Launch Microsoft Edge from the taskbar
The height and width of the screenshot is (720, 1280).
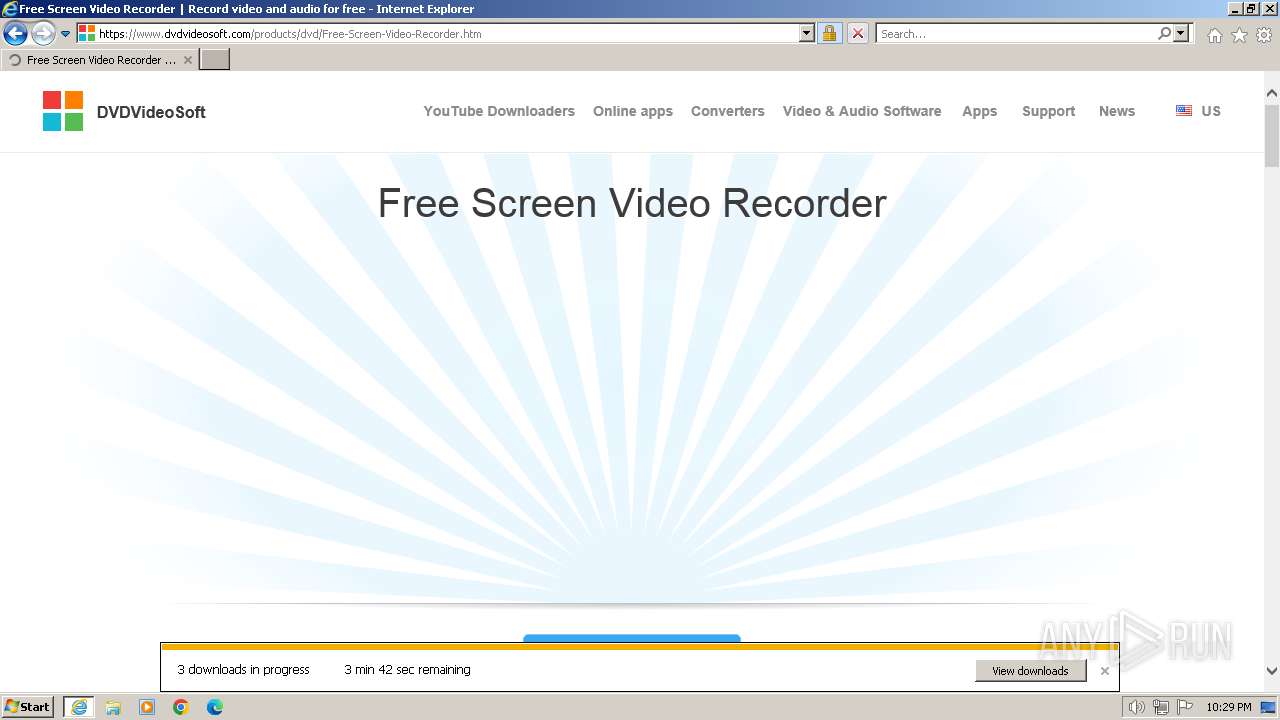[215, 707]
